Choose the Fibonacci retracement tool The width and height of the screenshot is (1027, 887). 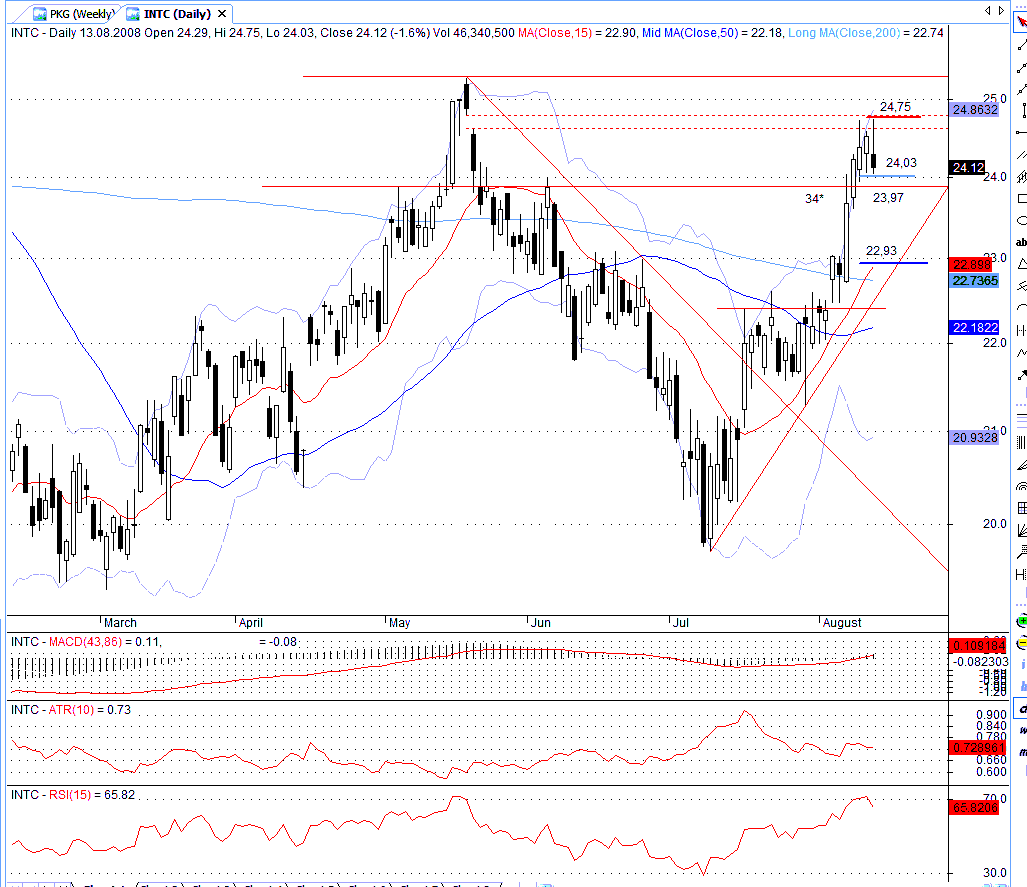pos(1022,419)
